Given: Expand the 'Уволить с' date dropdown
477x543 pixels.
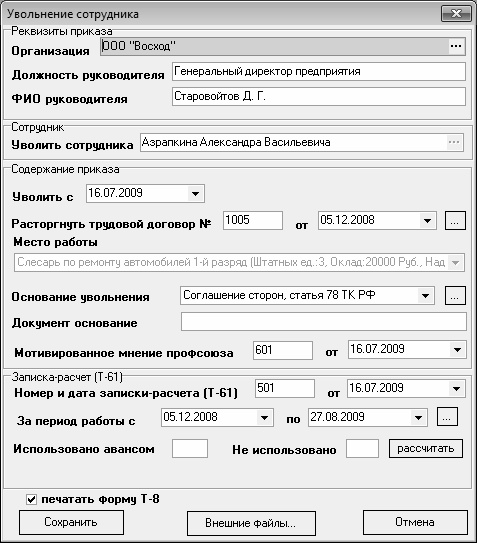Looking at the screenshot, I should point(195,194).
